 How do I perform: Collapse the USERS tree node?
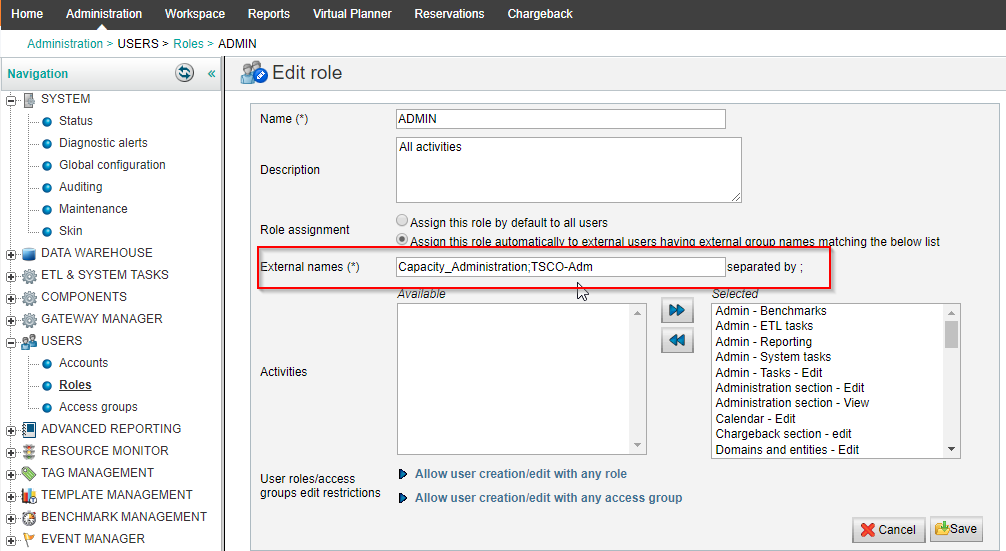pyautogui.click(x=12, y=342)
